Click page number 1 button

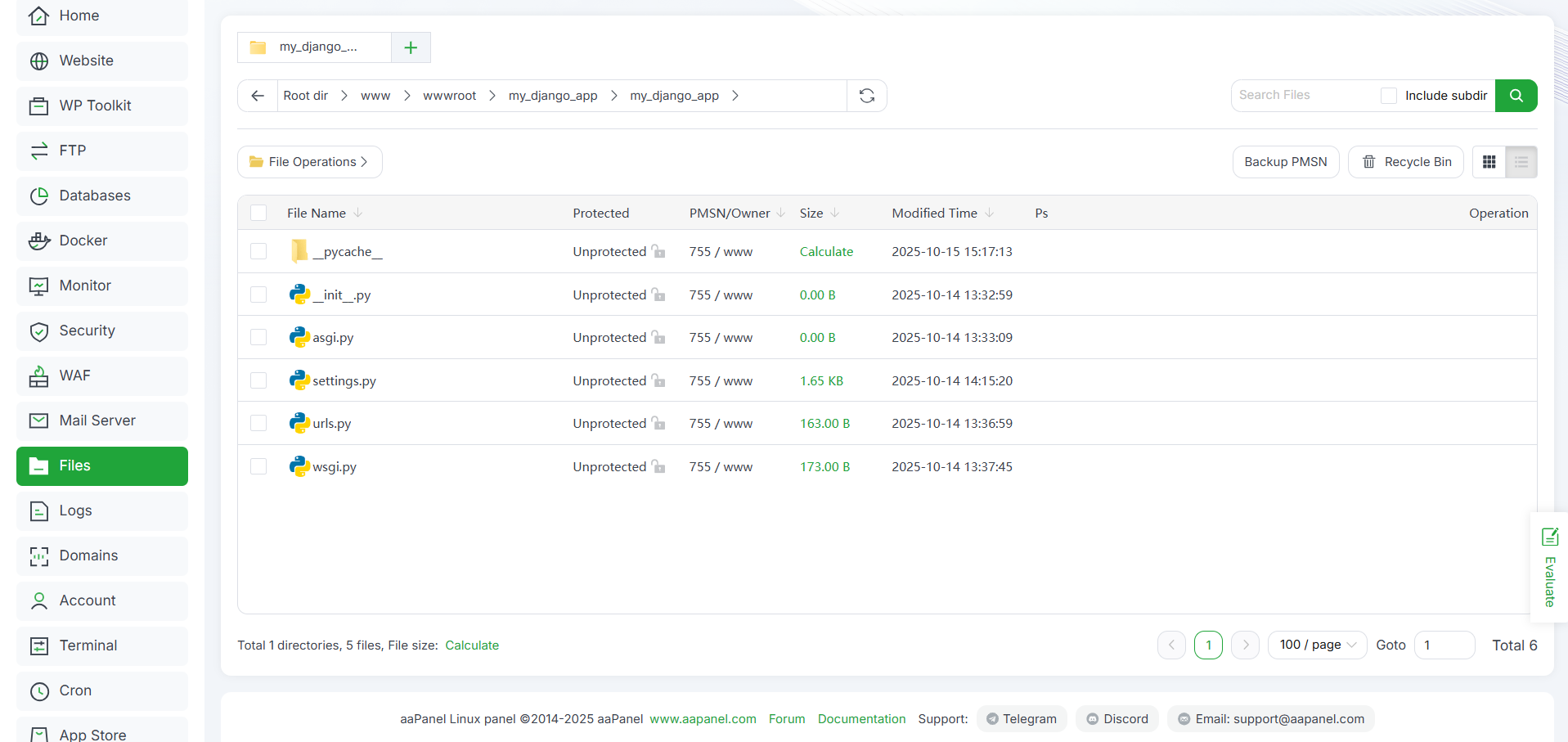pyautogui.click(x=1208, y=645)
